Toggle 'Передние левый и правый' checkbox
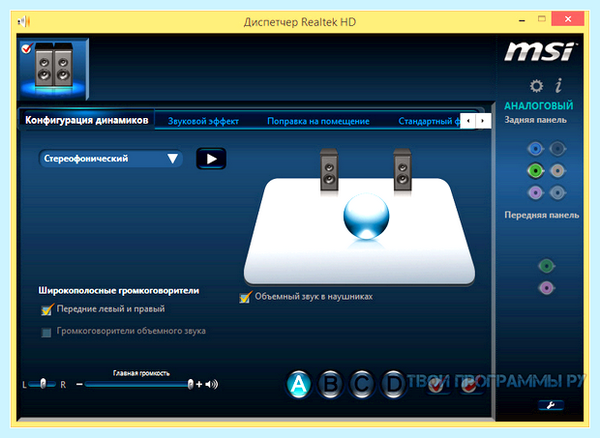Screen dimensions: 600x438 click(x=47, y=309)
